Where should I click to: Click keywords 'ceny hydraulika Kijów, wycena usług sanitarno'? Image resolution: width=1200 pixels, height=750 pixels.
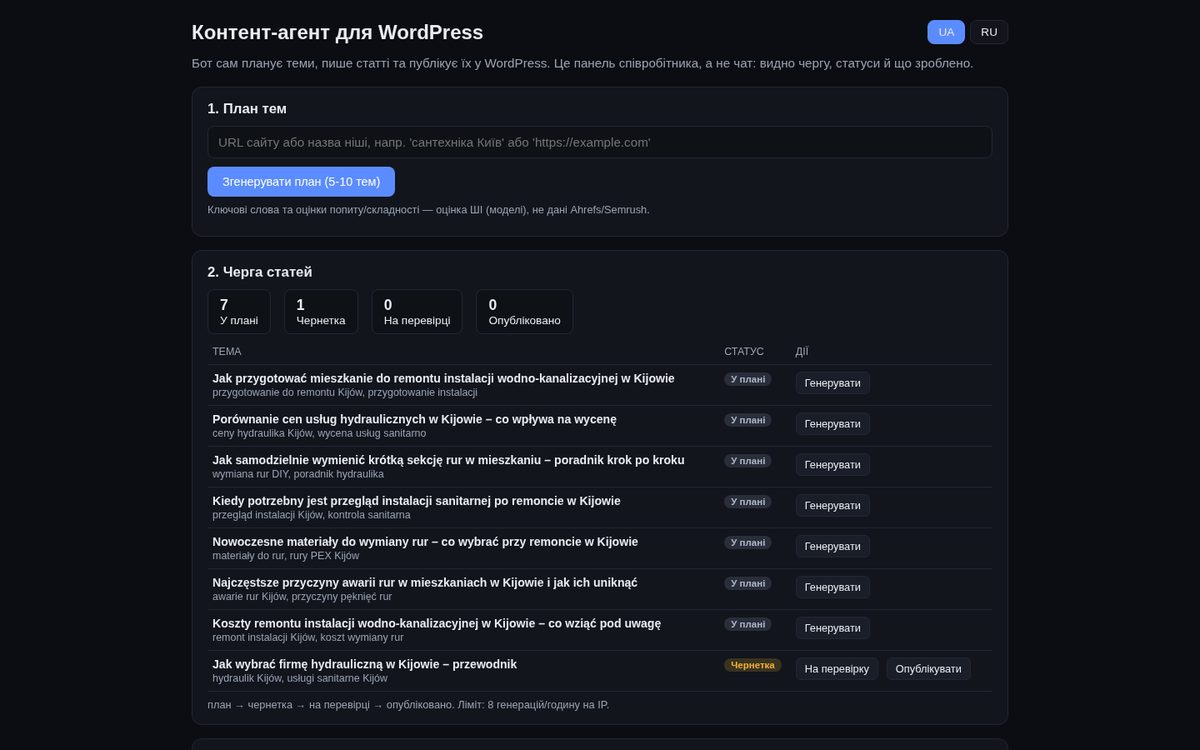(319, 433)
